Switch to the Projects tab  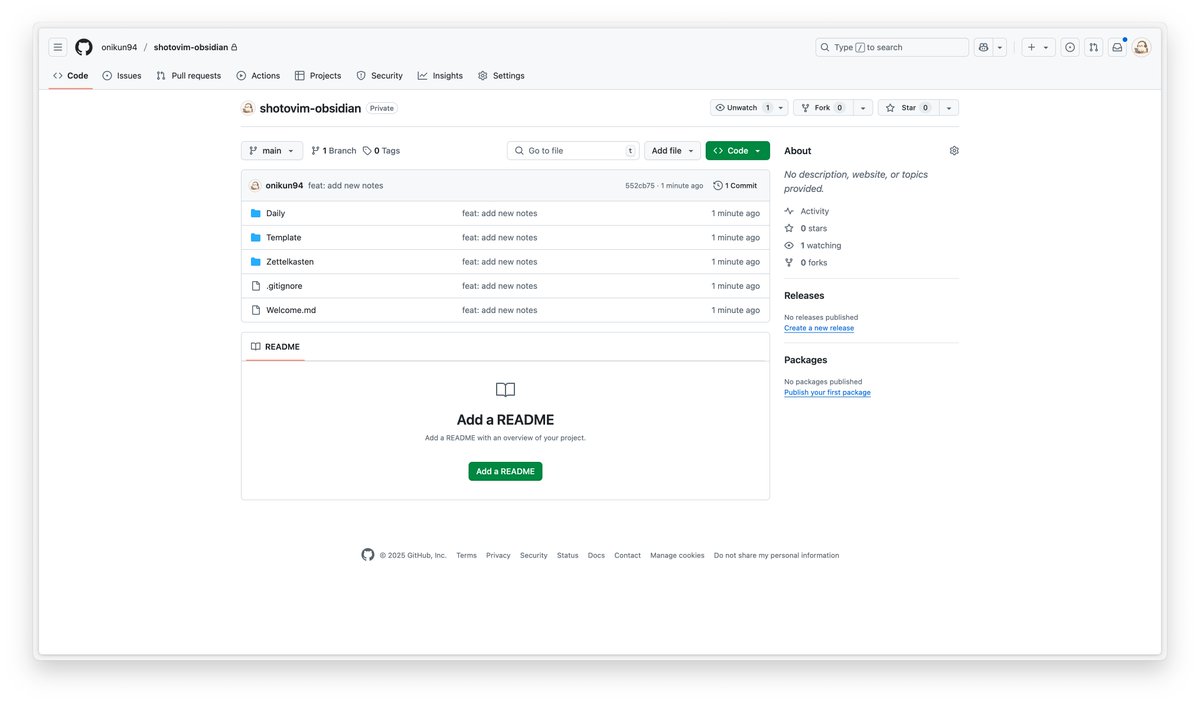tap(318, 76)
